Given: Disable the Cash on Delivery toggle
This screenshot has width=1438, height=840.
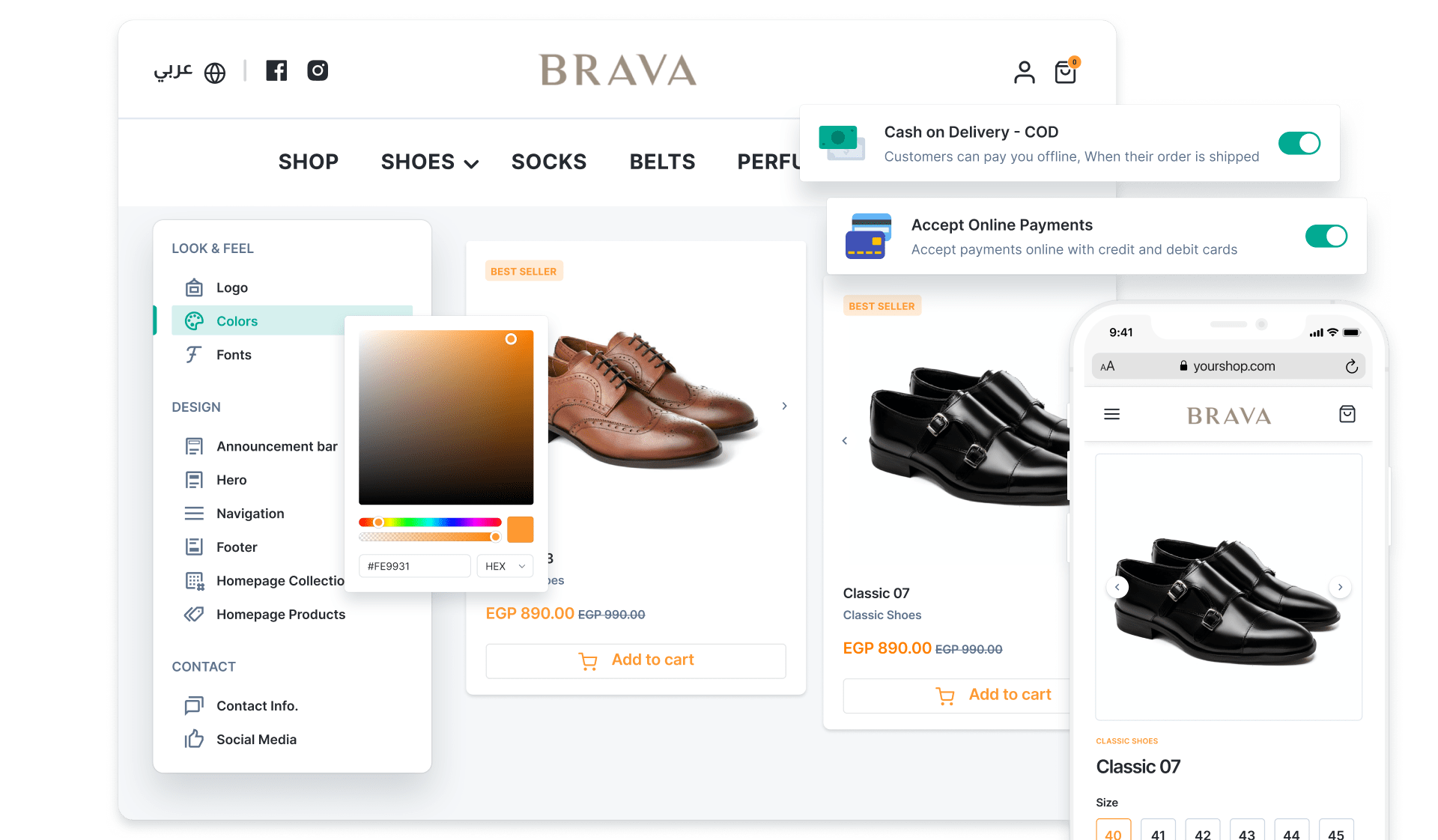Looking at the screenshot, I should [x=1299, y=143].
